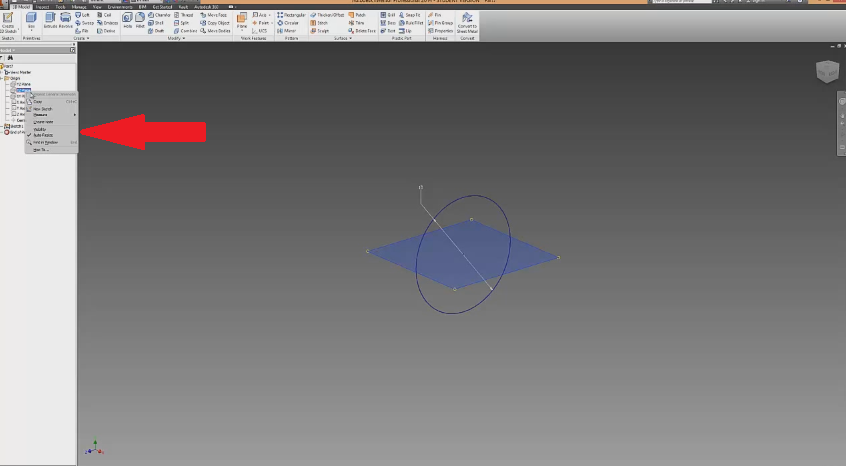846x466 pixels.
Task: Choose New Sketch in context menu
Action: pos(51,109)
